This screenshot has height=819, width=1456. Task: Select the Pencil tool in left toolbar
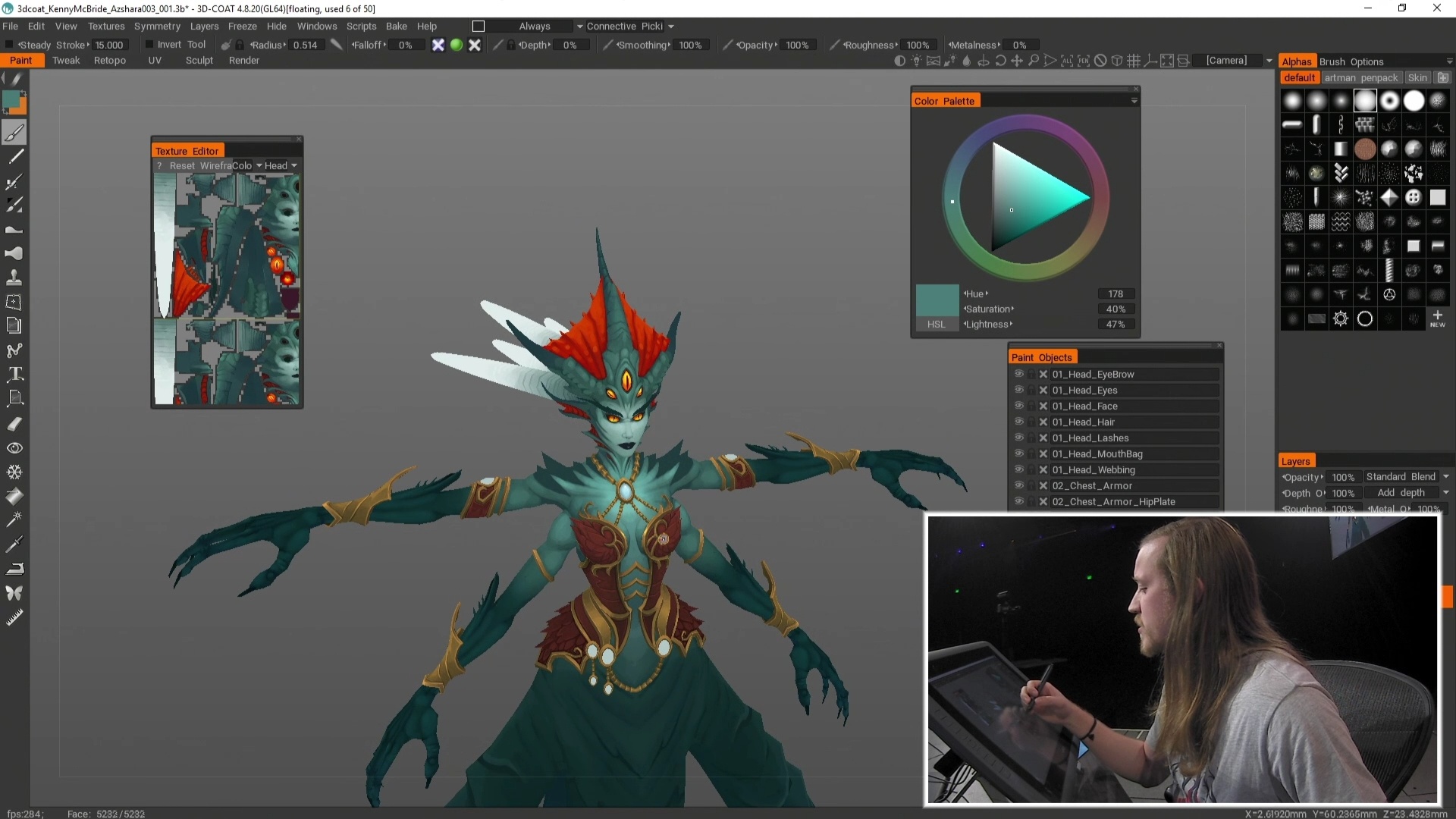pyautogui.click(x=14, y=157)
